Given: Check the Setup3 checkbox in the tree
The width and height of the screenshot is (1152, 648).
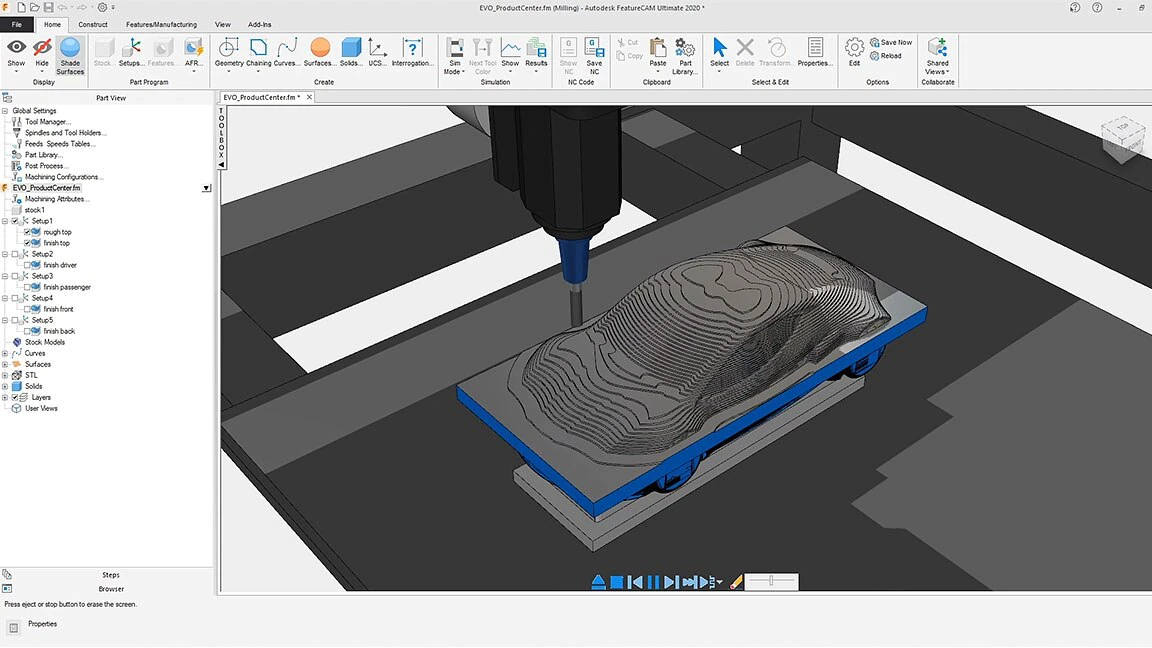Looking at the screenshot, I should 15,276.
